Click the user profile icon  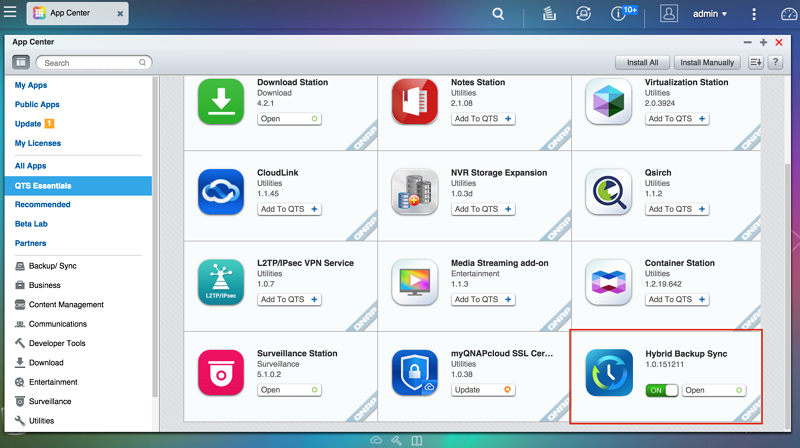(x=668, y=13)
